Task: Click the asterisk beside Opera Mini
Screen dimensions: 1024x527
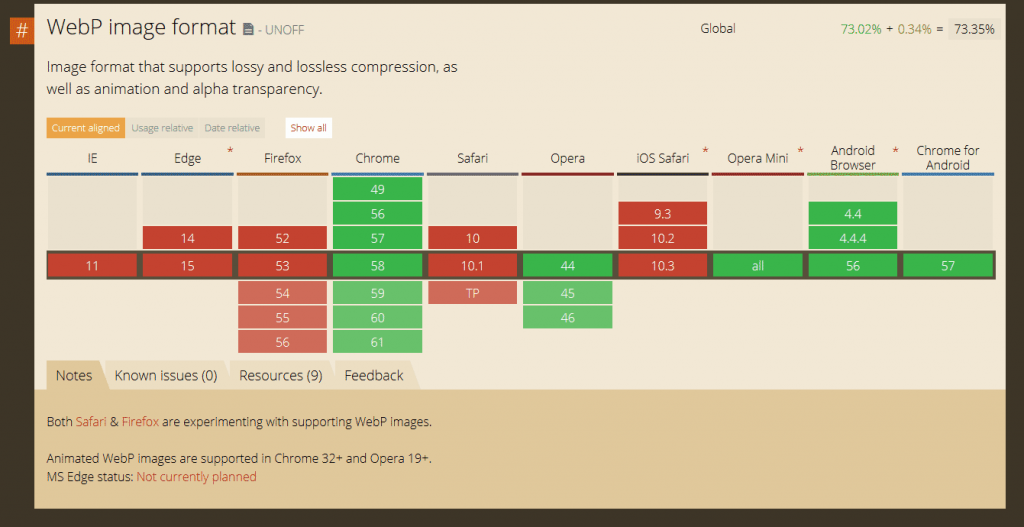Action: pos(799,151)
